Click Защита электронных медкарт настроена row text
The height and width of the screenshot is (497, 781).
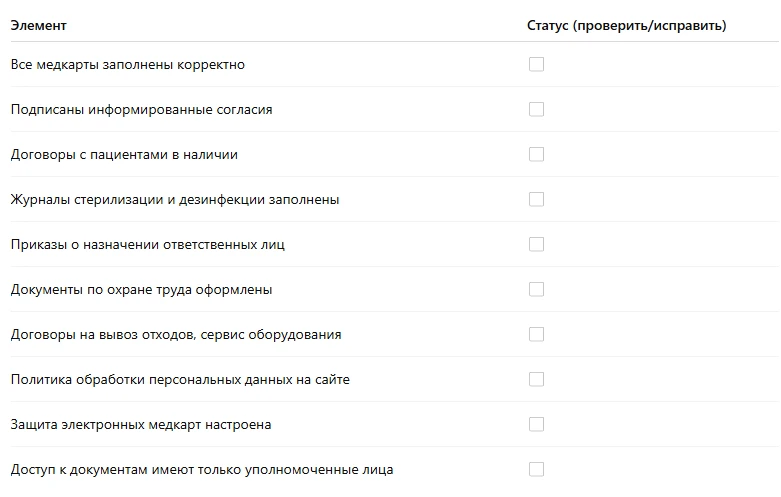point(141,425)
